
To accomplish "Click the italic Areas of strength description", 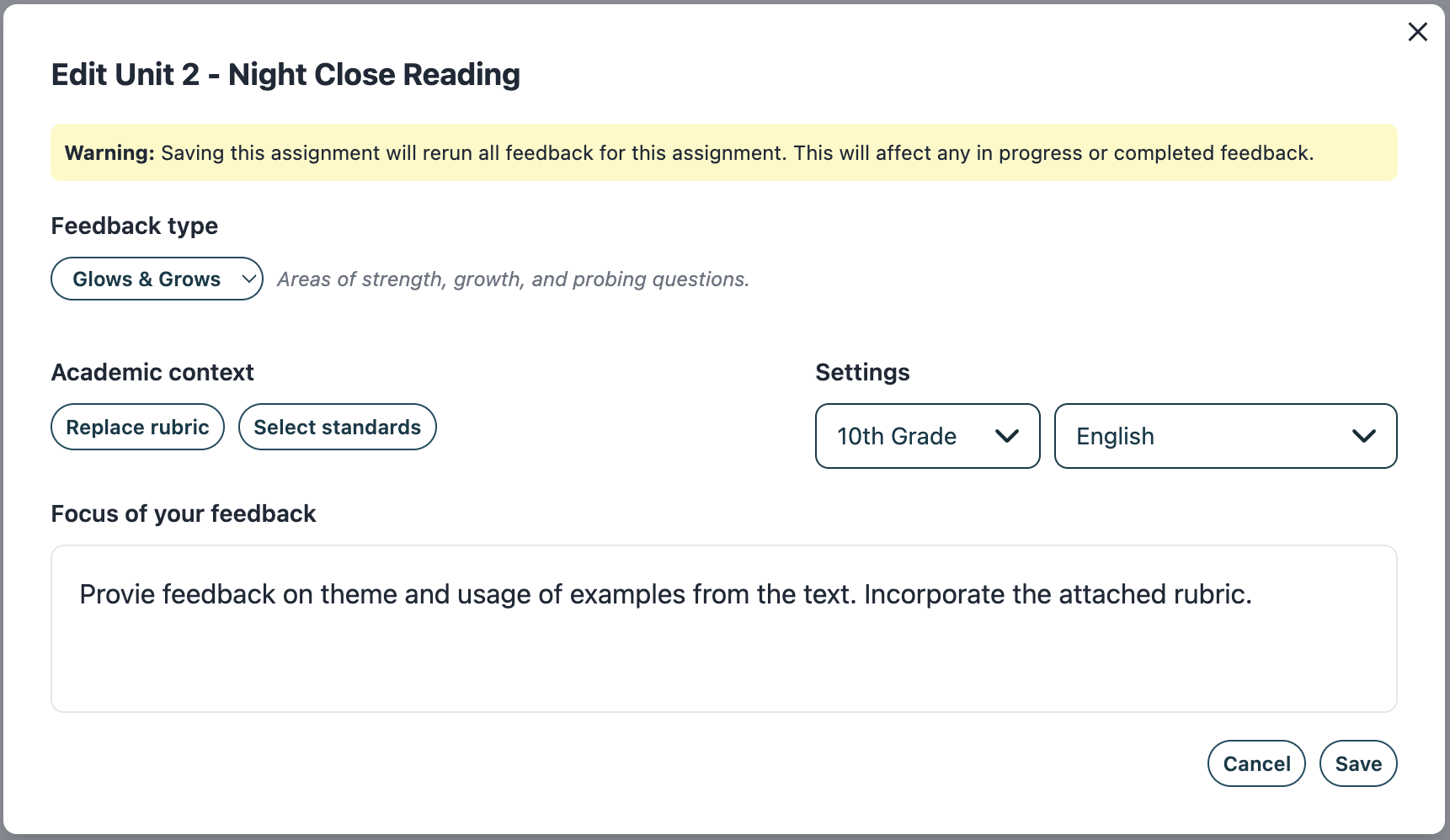I will coord(513,279).
